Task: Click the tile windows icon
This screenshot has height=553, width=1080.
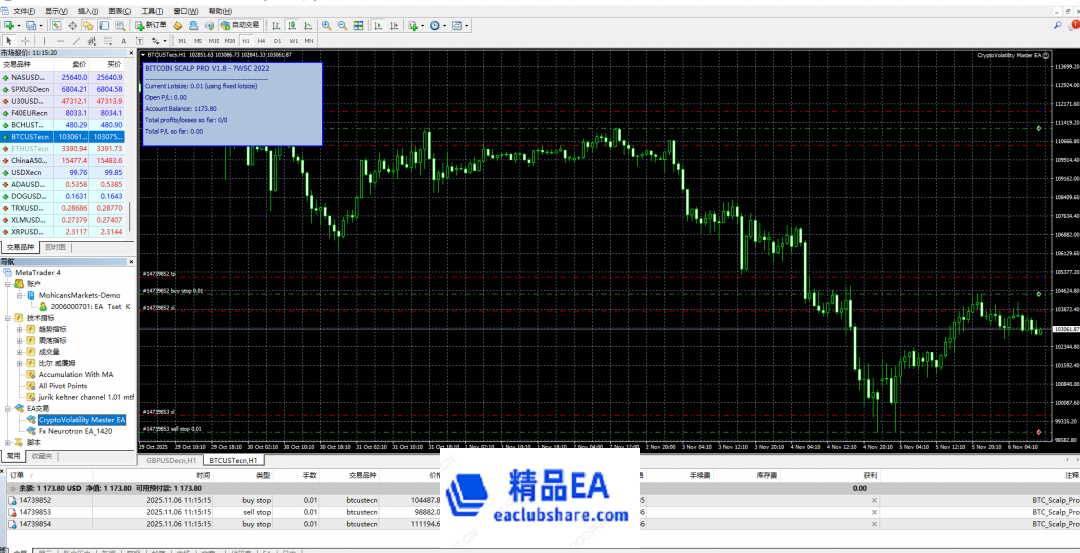Action: click(x=356, y=24)
